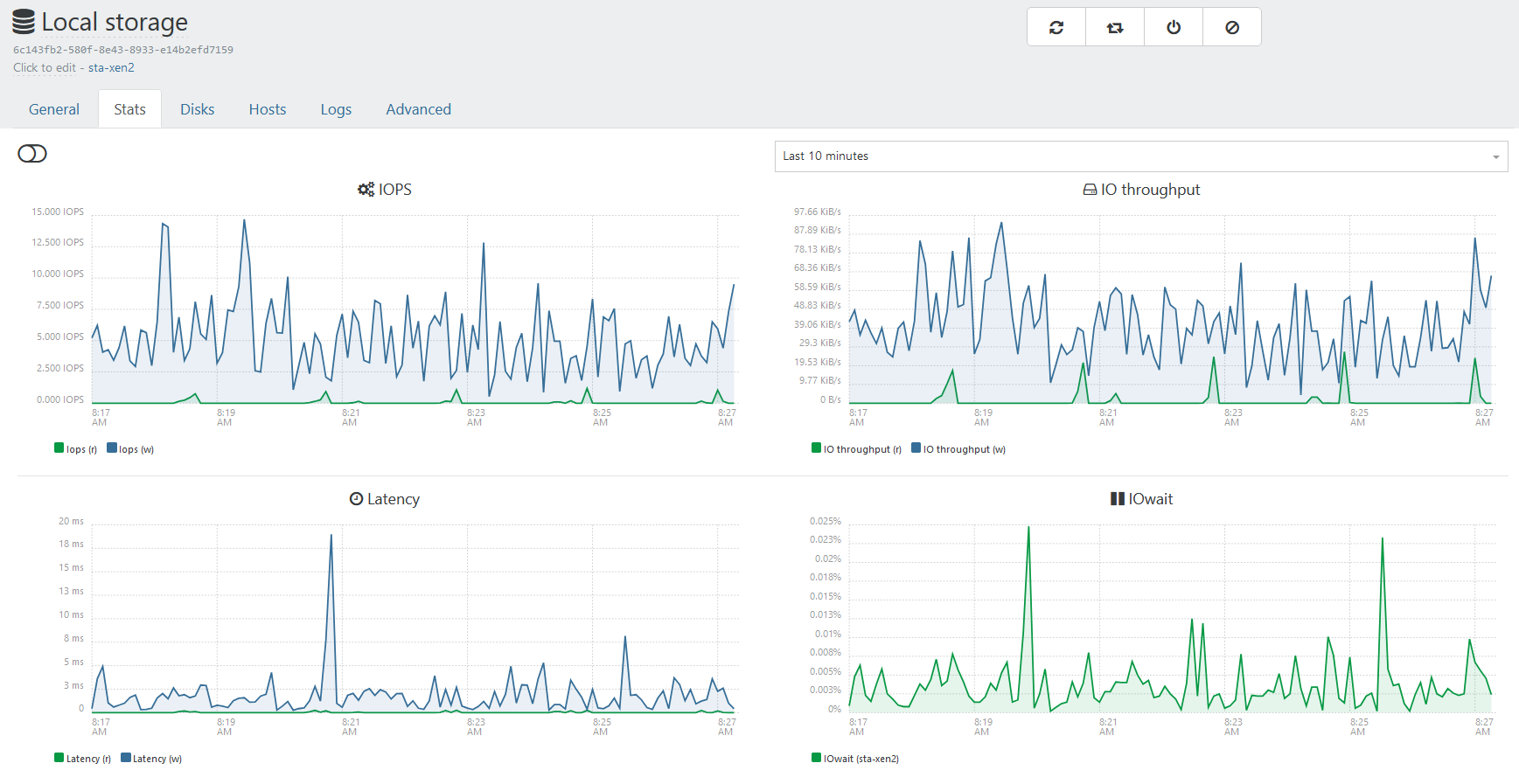Click the 'Click to edit' description text
The image size is (1519, 784).
45,68
